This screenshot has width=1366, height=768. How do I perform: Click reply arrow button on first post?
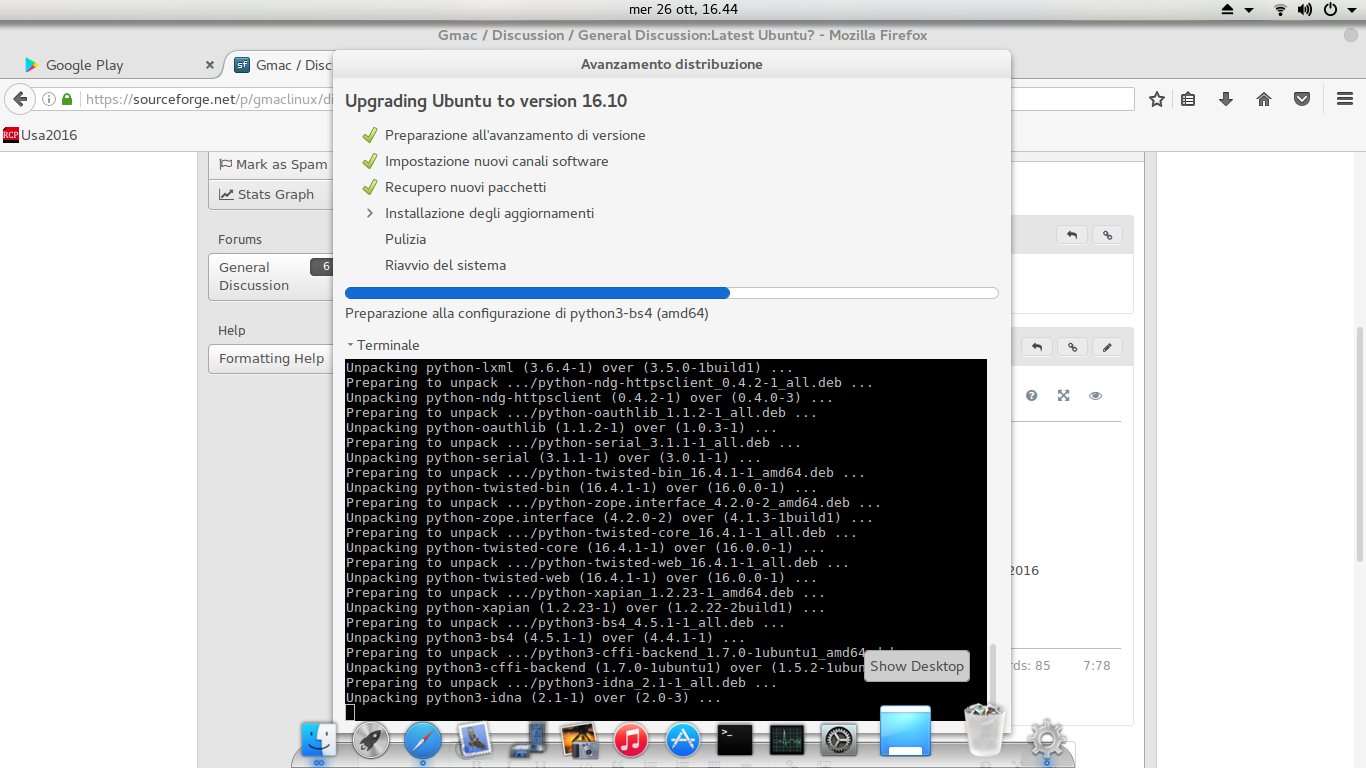pyautogui.click(x=1072, y=235)
